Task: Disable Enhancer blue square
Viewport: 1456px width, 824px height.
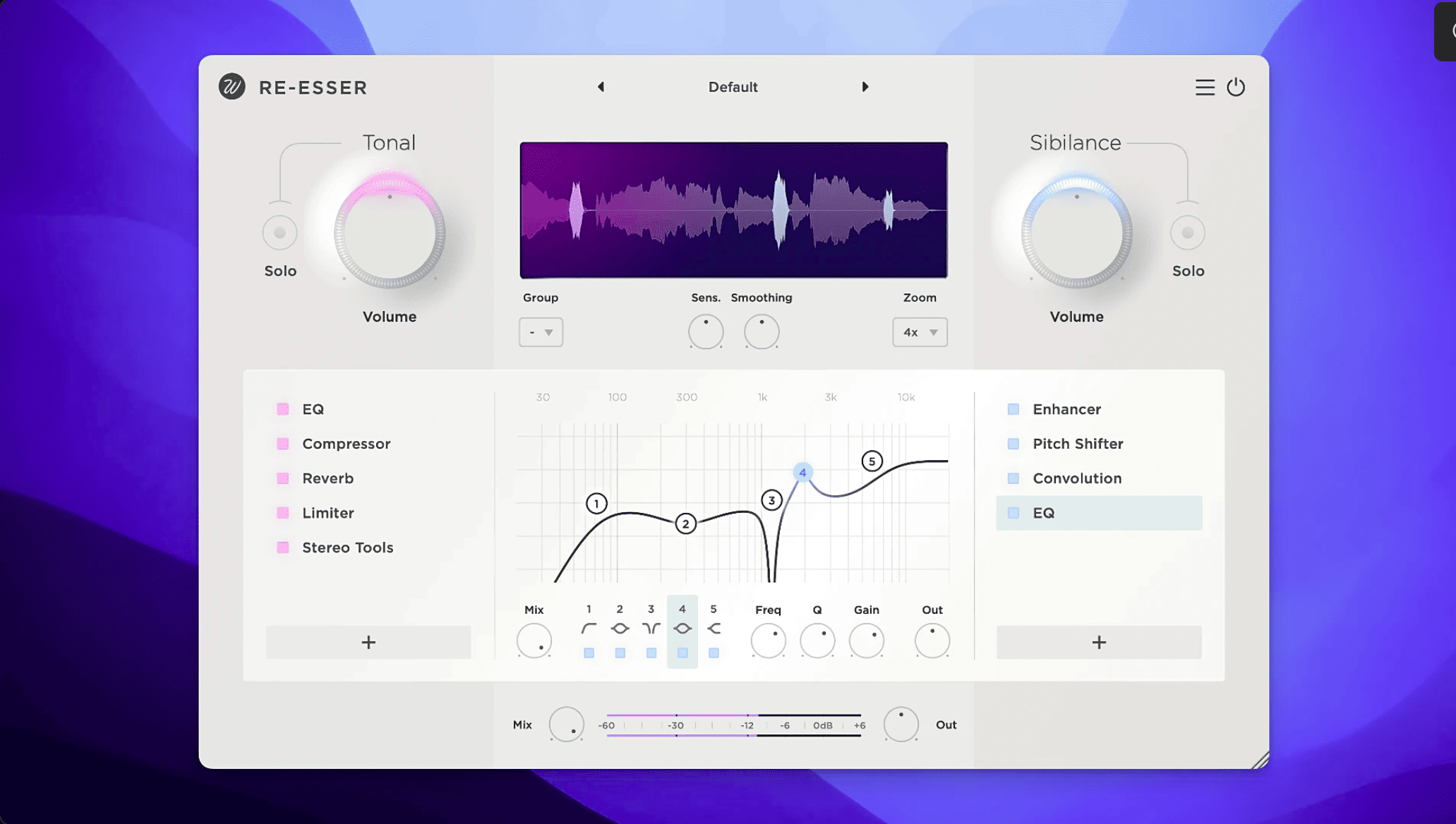Action: click(1013, 409)
